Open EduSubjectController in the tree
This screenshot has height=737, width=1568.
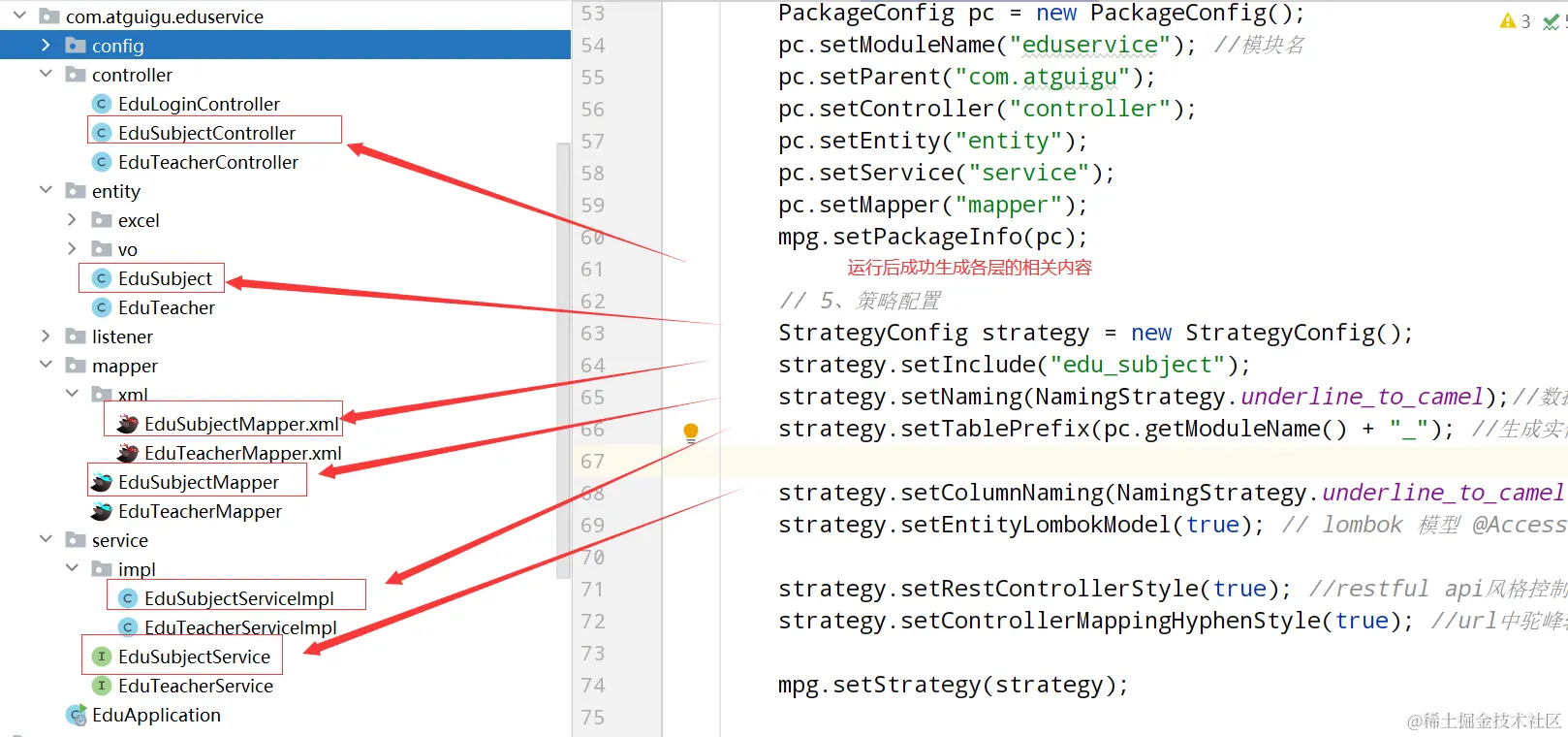pos(206,133)
